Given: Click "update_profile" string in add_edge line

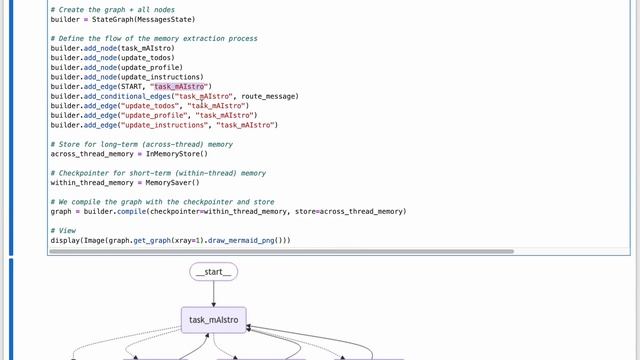Looking at the screenshot, I should pyautogui.click(x=154, y=116).
